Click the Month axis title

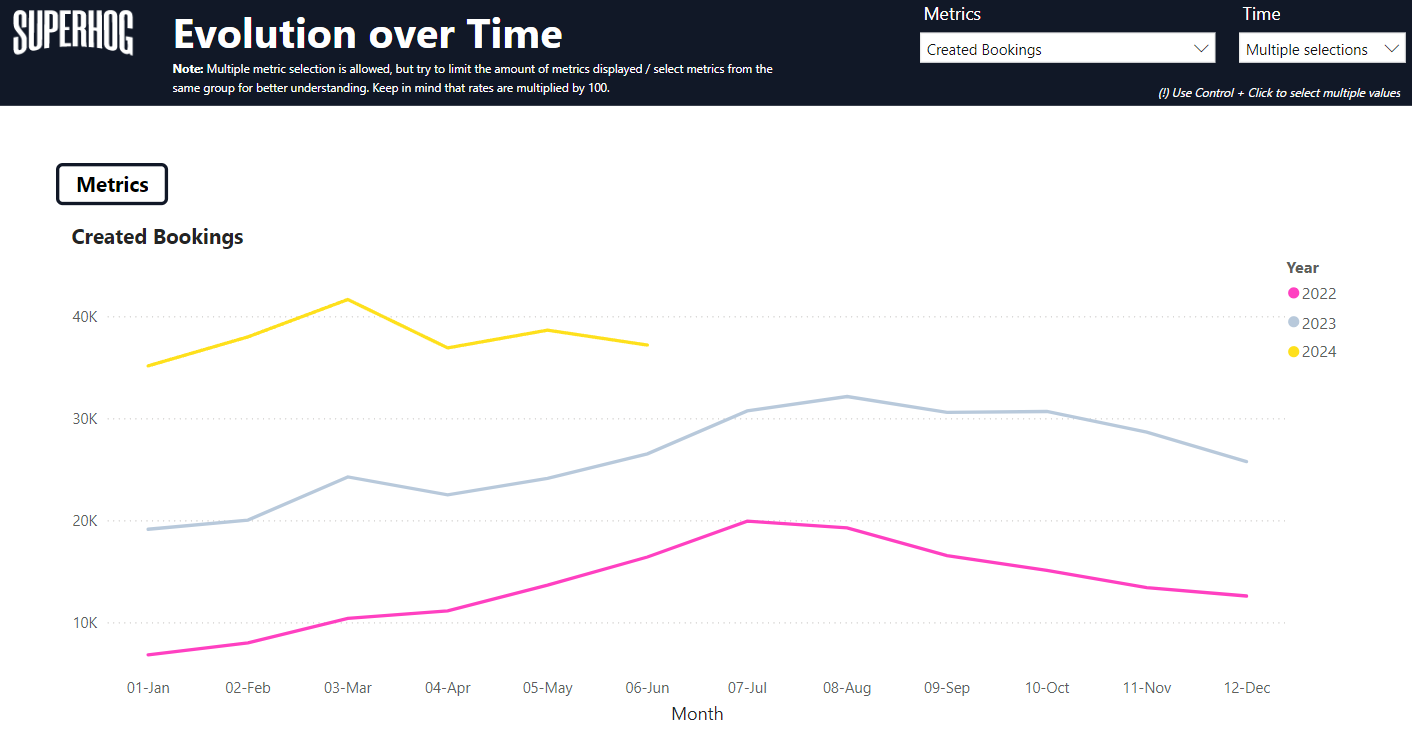click(x=697, y=714)
